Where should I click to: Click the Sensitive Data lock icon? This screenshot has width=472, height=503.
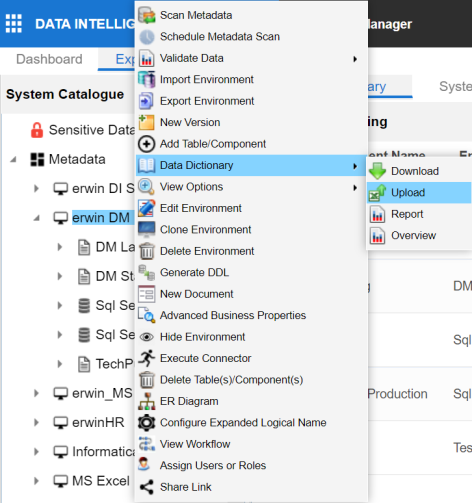(37, 130)
